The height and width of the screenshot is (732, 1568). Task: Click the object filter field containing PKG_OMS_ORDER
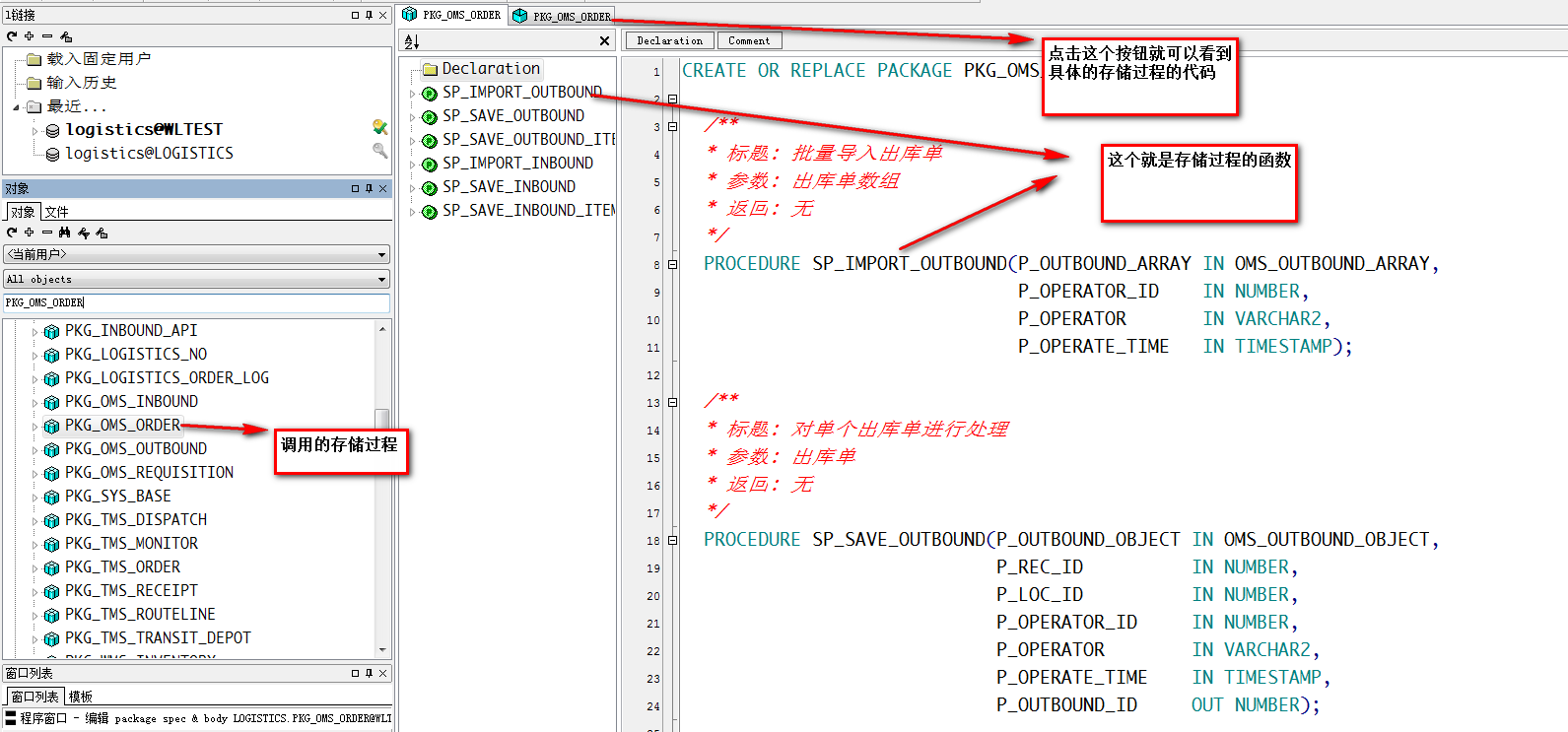(196, 303)
